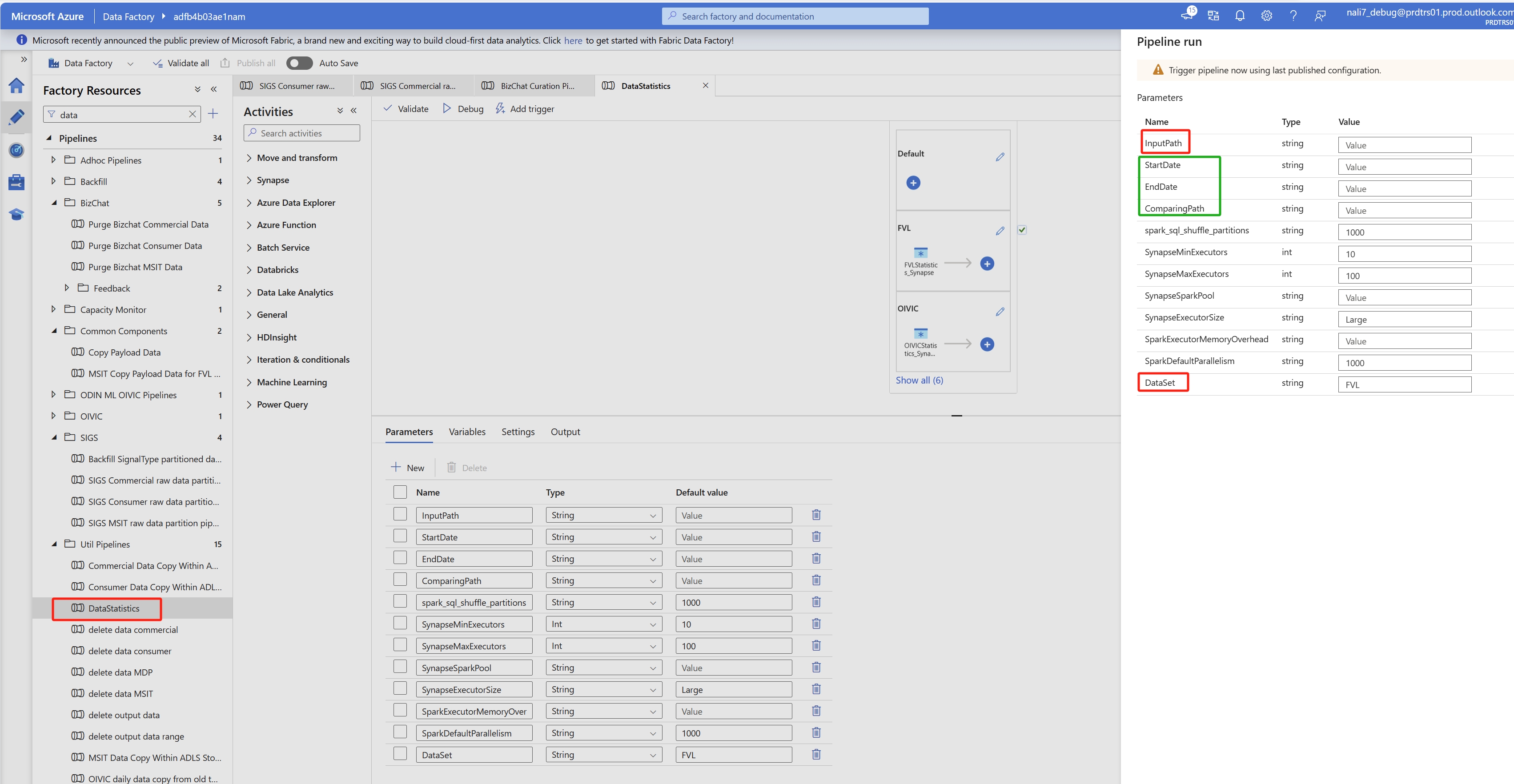Collapse the BizChat folder

(x=53, y=203)
